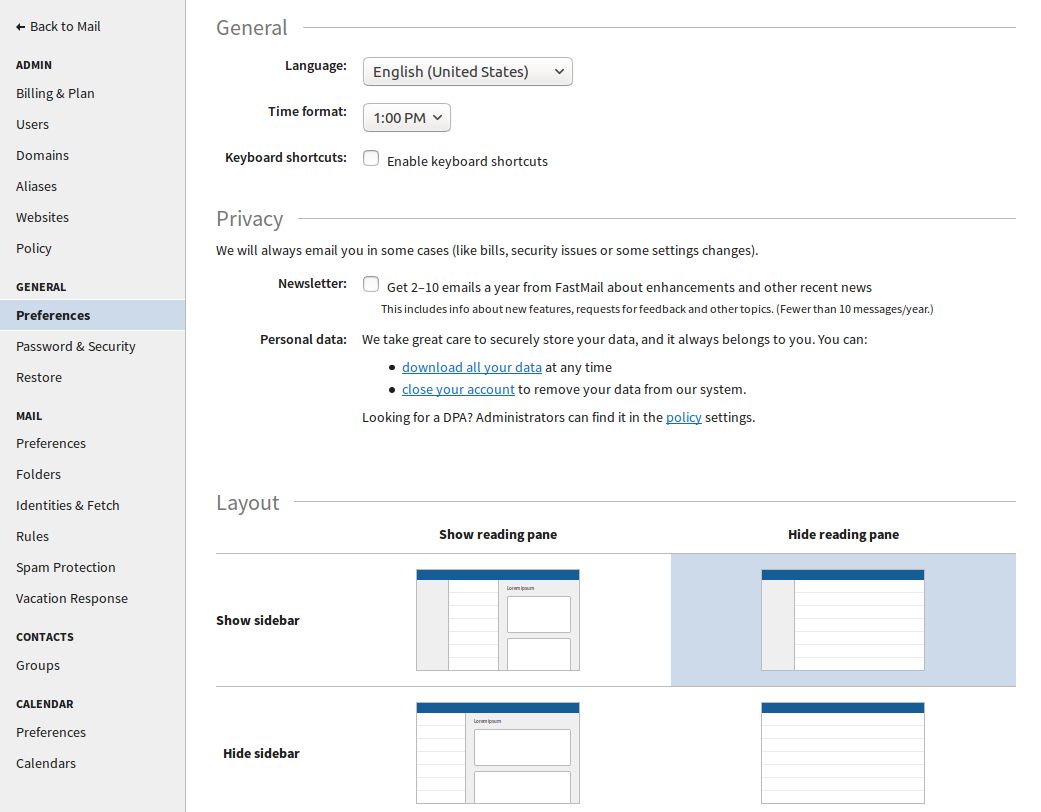Open the Language dropdown
Image resolution: width=1041 pixels, height=812 pixels.
point(467,71)
